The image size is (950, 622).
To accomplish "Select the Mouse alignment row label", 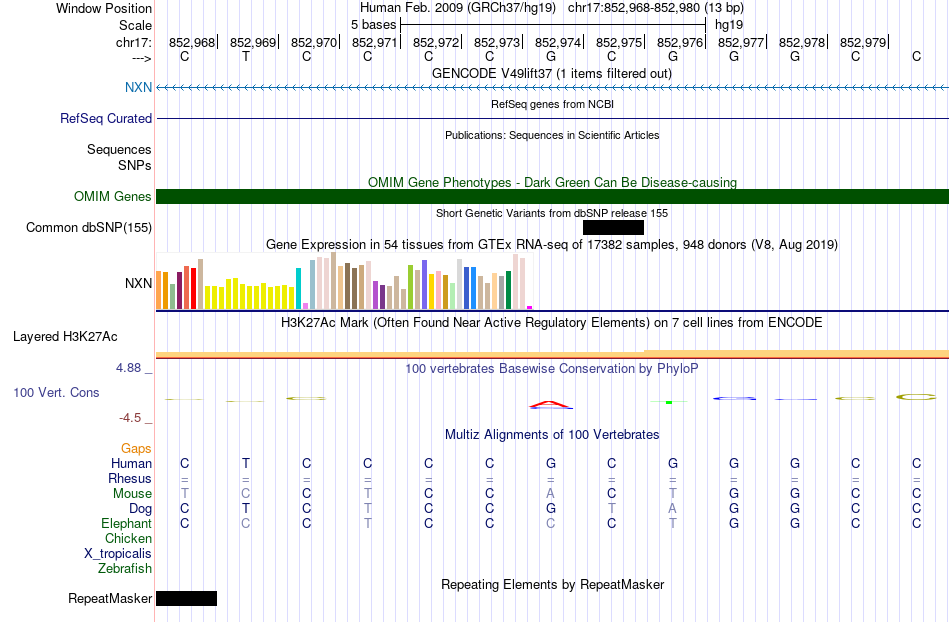I will click(132, 494).
